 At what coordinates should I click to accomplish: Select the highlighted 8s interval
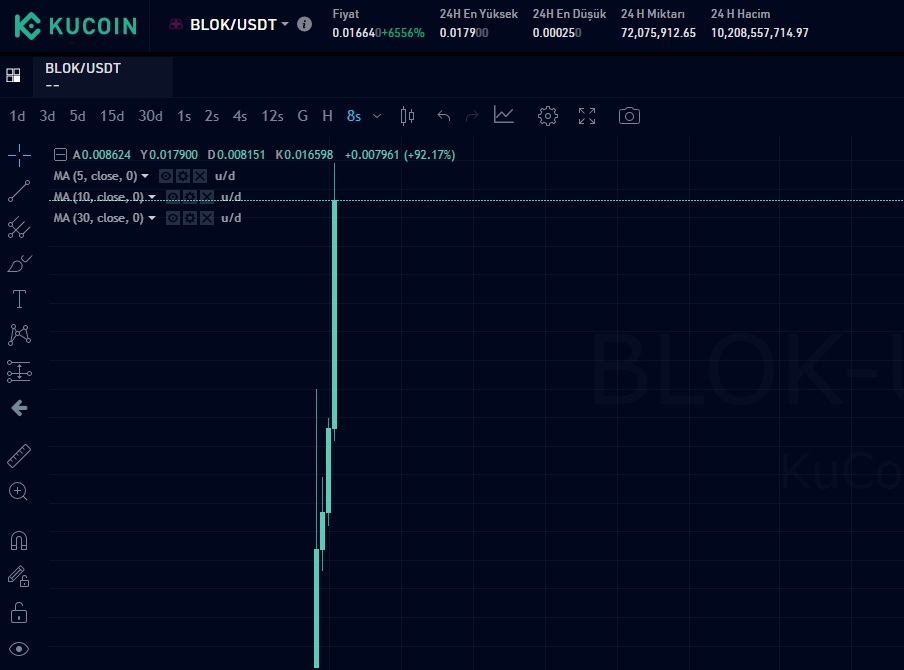(353, 116)
